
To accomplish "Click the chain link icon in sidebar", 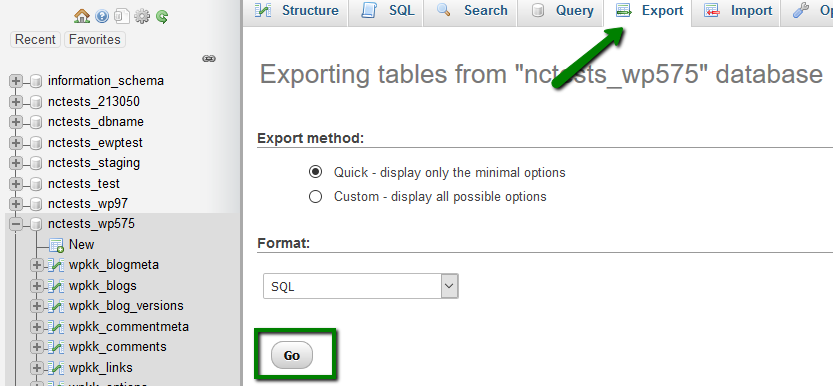I will point(209,58).
